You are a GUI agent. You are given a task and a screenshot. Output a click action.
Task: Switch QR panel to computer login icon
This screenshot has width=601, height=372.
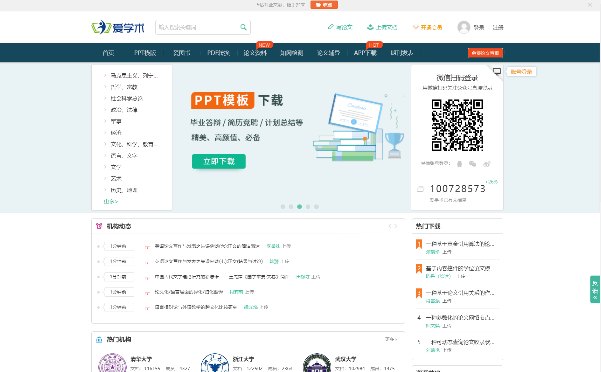pyautogui.click(x=497, y=71)
